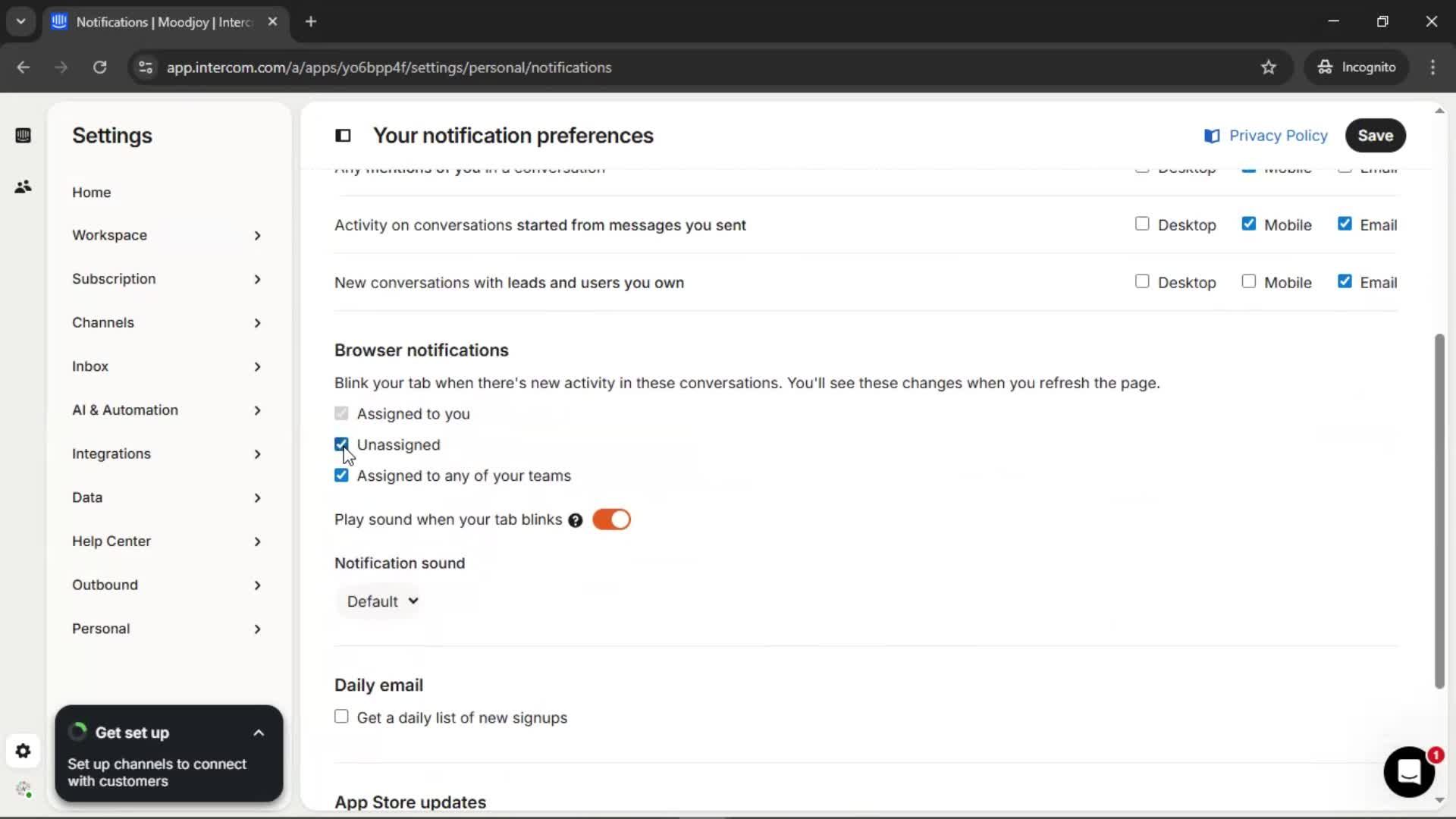Image resolution: width=1456 pixels, height=819 pixels.
Task: Enable Mobile for leads and users you own
Action: coord(1248,281)
